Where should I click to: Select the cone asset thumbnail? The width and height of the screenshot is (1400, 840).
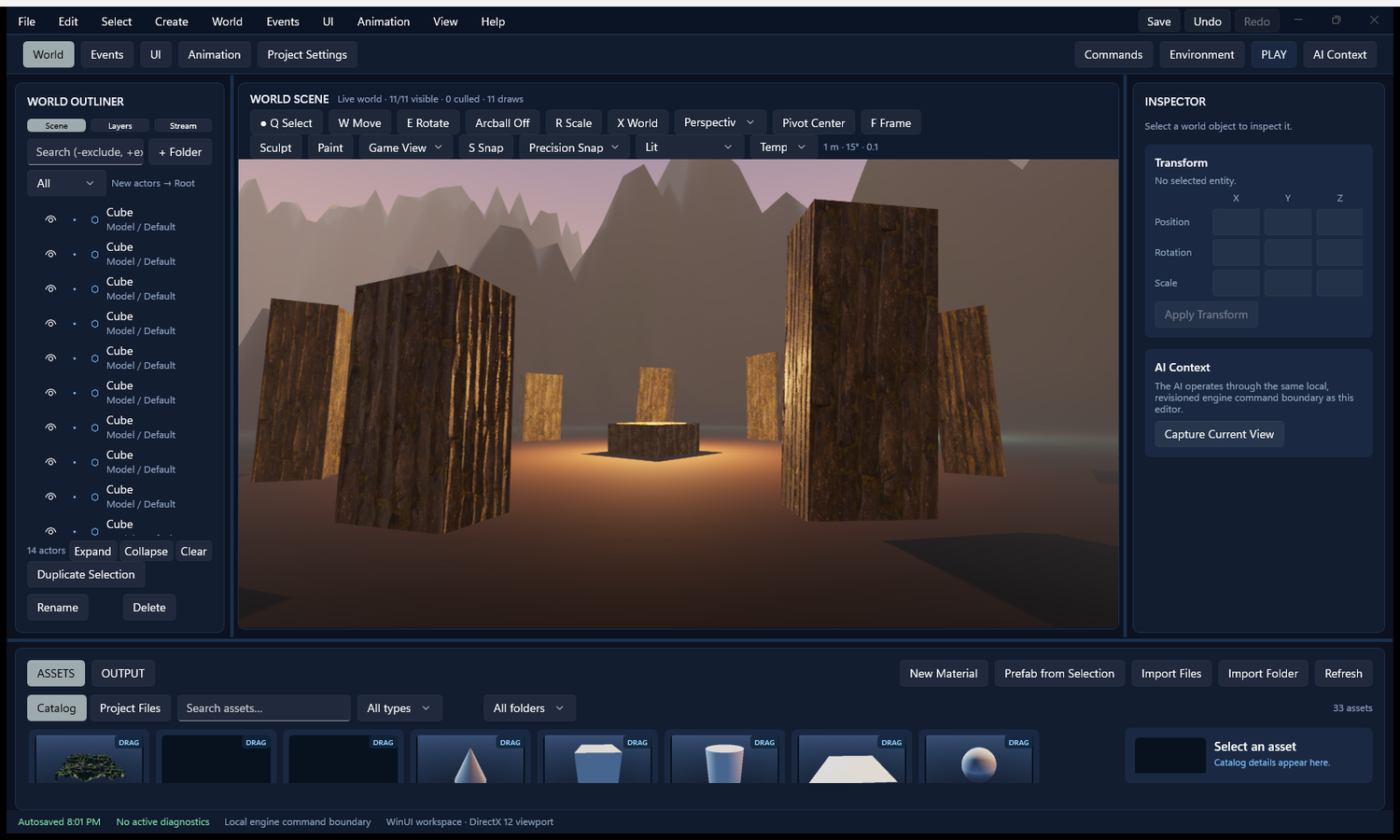pyautogui.click(x=470, y=759)
